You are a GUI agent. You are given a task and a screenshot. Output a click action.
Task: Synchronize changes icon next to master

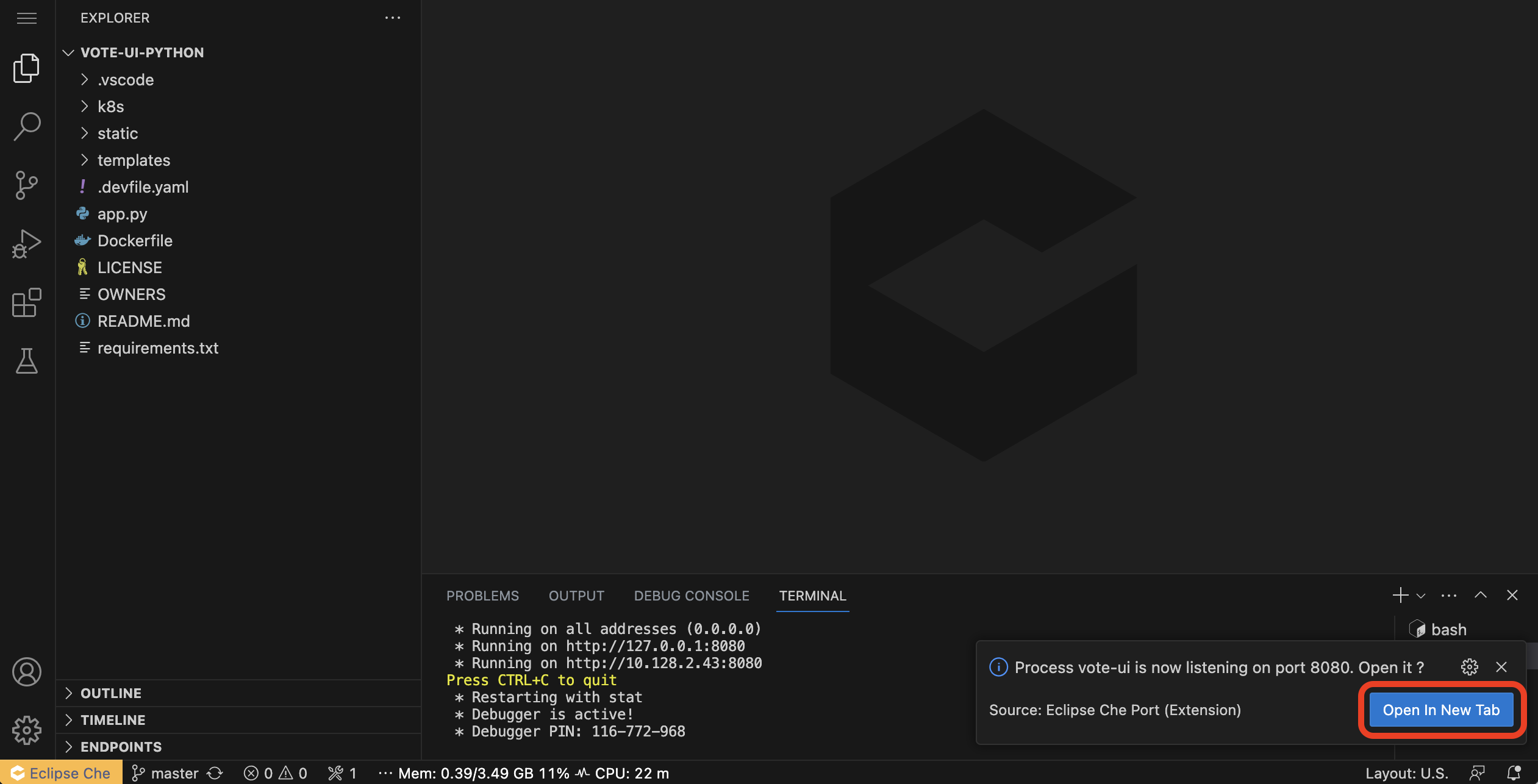click(x=215, y=773)
